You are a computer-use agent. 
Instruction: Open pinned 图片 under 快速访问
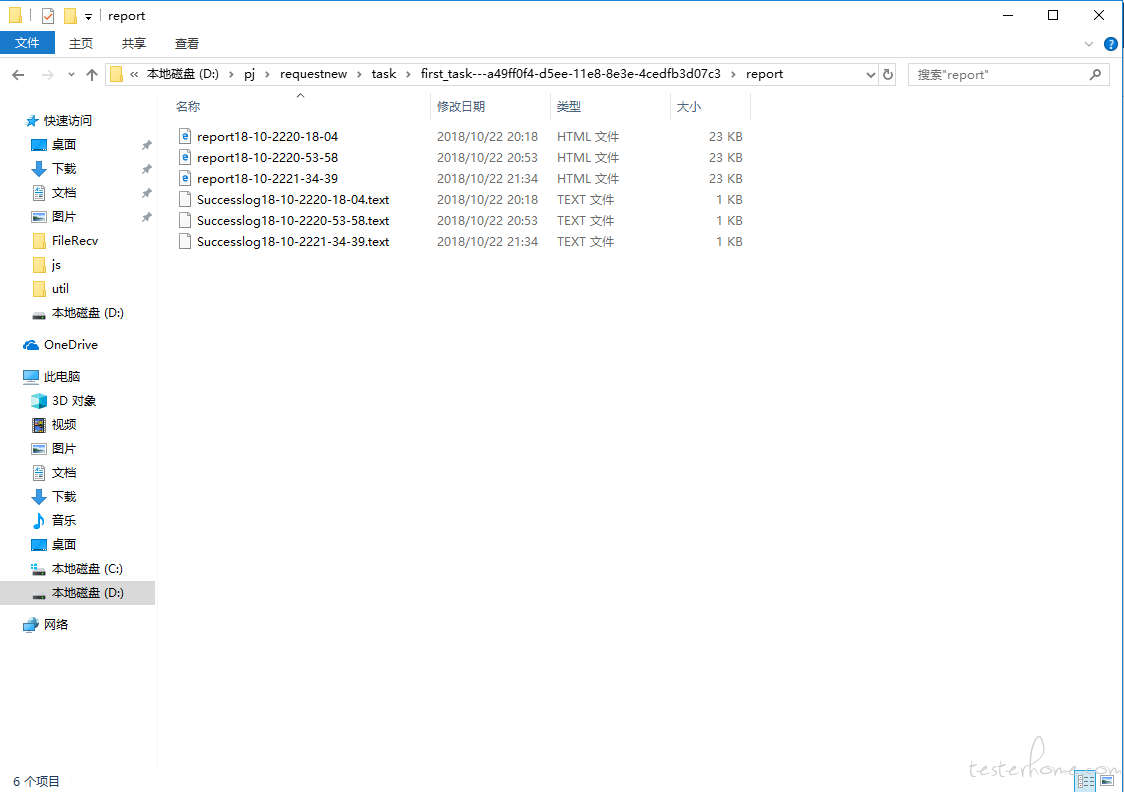coord(64,216)
